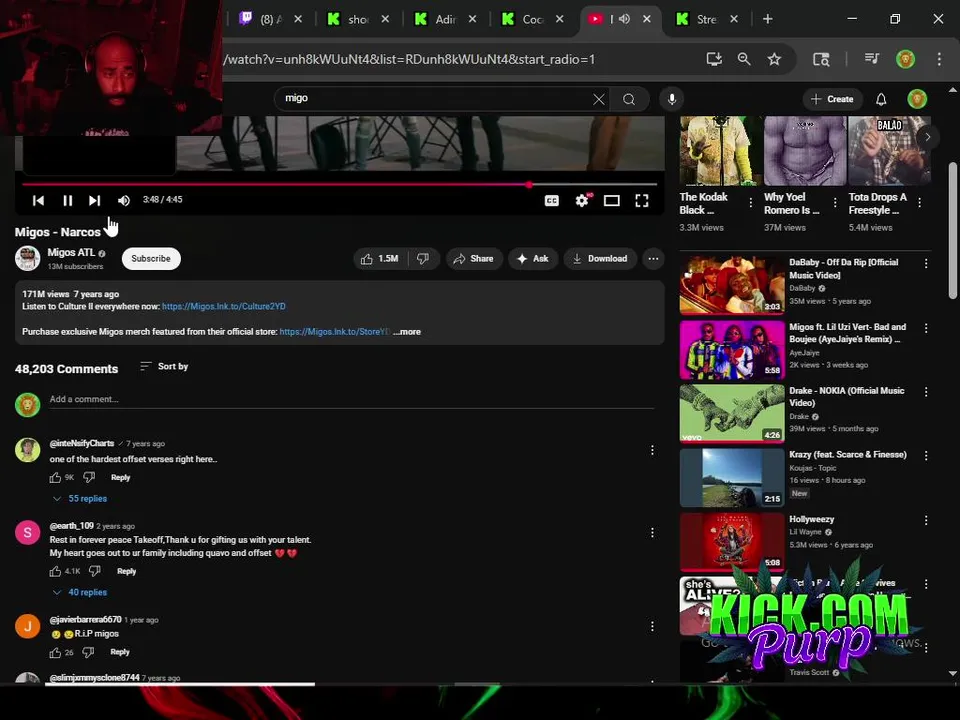Open the Chrome three-dot menu

(939, 59)
